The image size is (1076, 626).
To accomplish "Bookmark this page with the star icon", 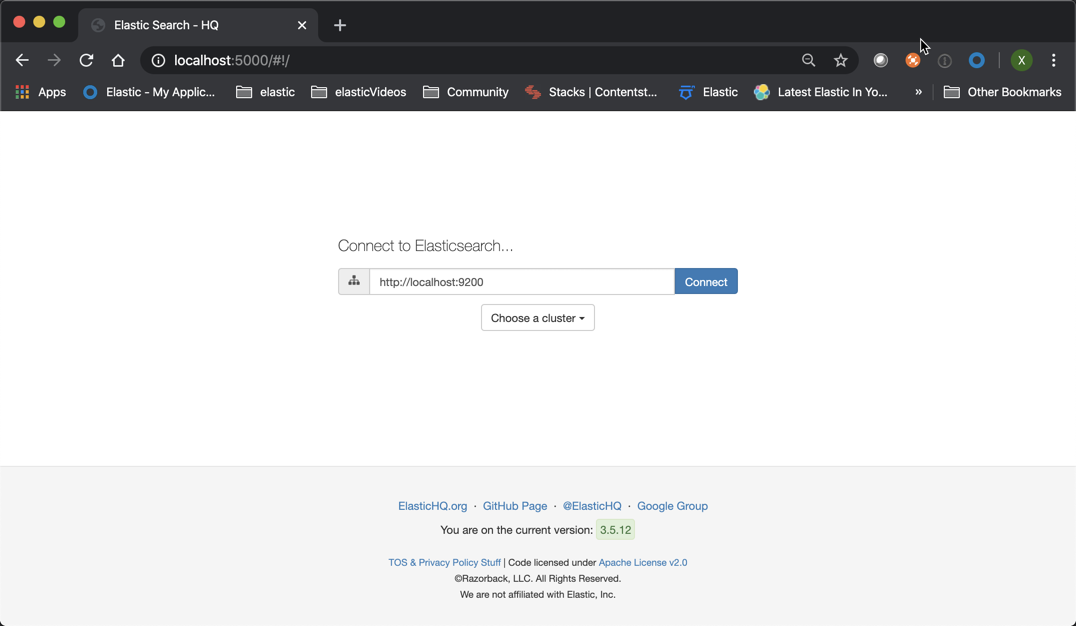I will (841, 60).
